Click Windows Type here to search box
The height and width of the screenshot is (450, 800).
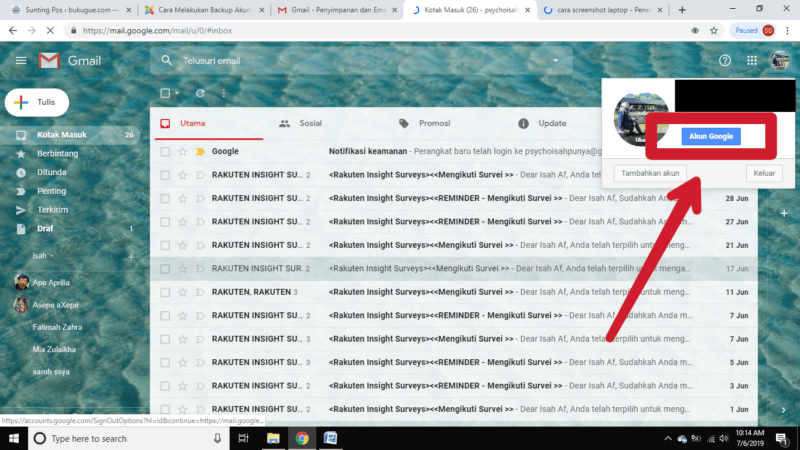(128, 438)
